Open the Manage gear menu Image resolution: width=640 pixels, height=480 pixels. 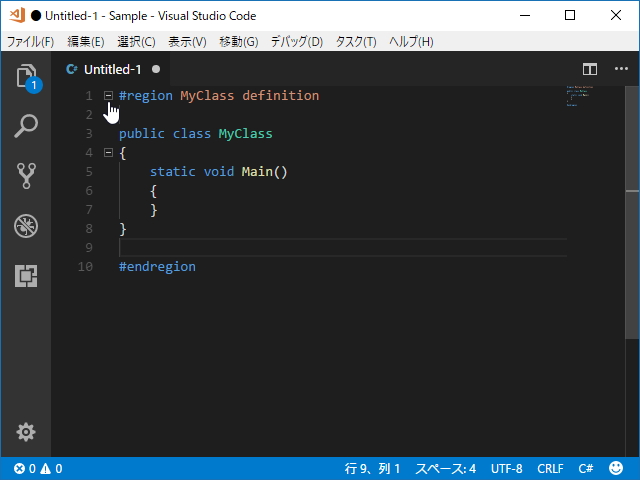(26, 432)
